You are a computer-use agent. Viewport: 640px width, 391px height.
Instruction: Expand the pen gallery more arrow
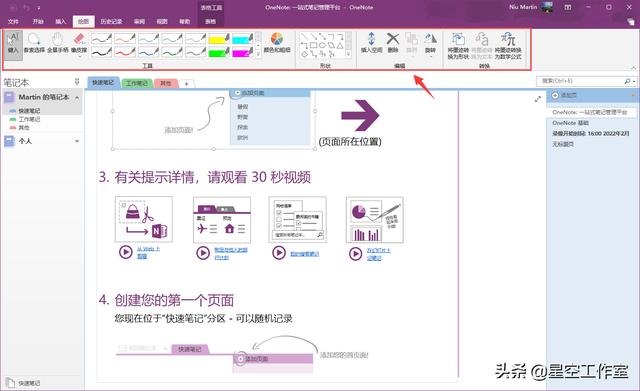(x=258, y=55)
